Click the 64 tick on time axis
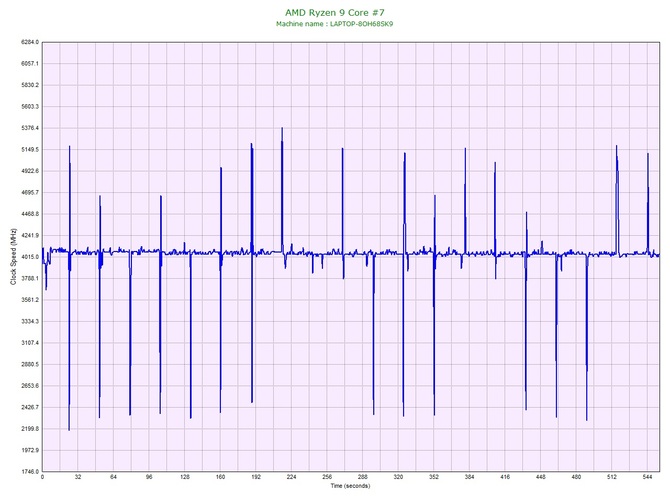Viewport: 670px width, 503px height. 113,477
